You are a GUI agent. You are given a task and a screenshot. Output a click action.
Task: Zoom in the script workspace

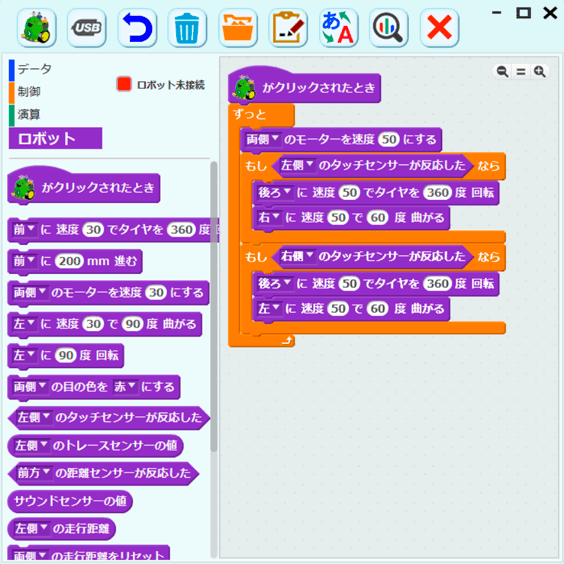[x=540, y=72]
